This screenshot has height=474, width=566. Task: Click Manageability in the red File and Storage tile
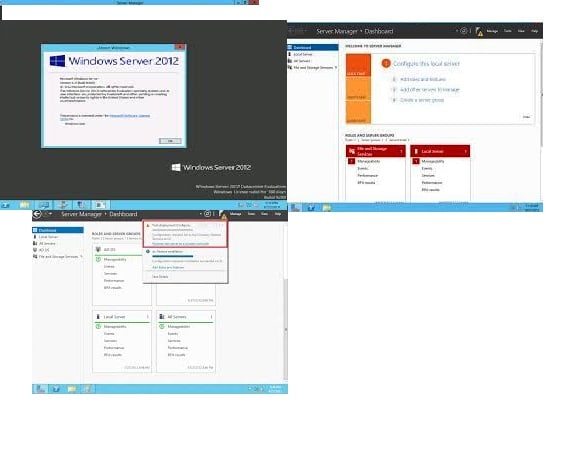[x=368, y=161]
